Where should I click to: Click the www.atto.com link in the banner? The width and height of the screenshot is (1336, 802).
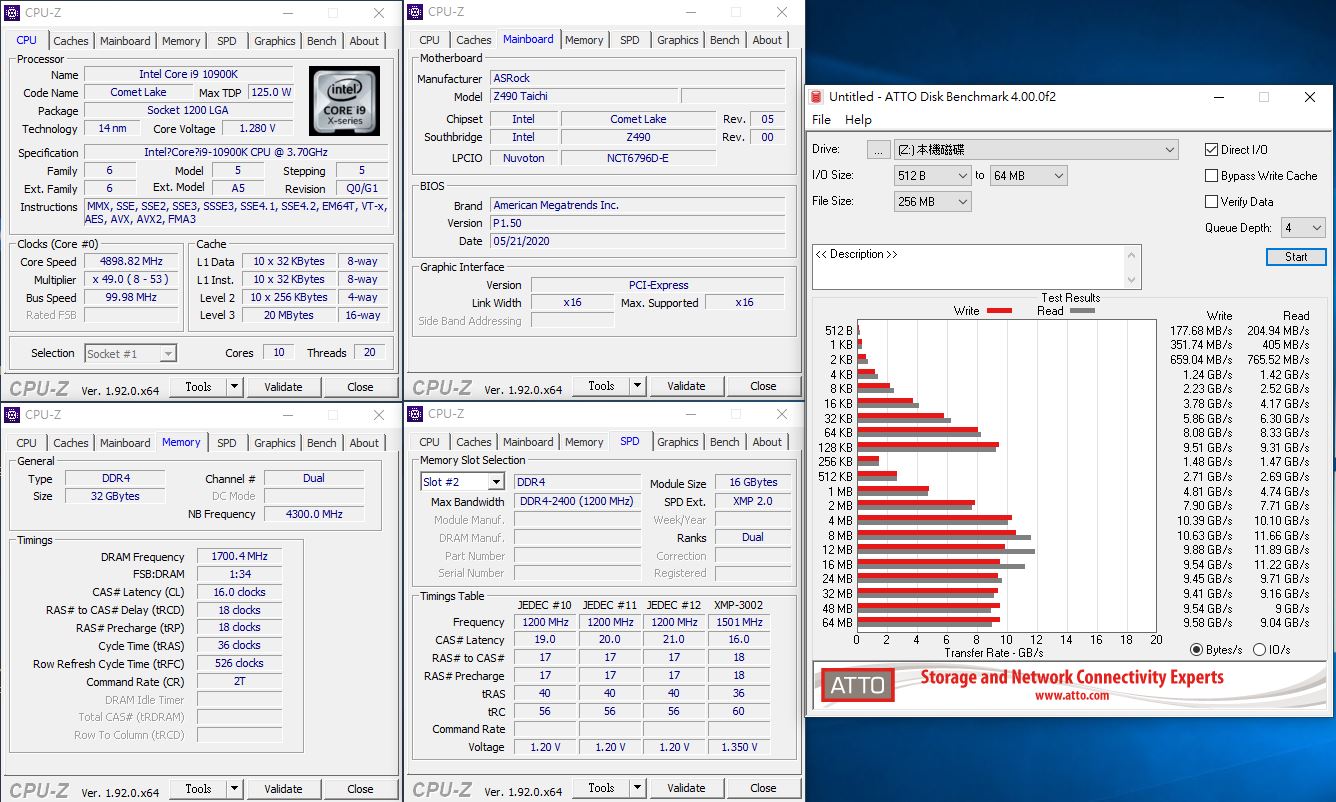1071,695
